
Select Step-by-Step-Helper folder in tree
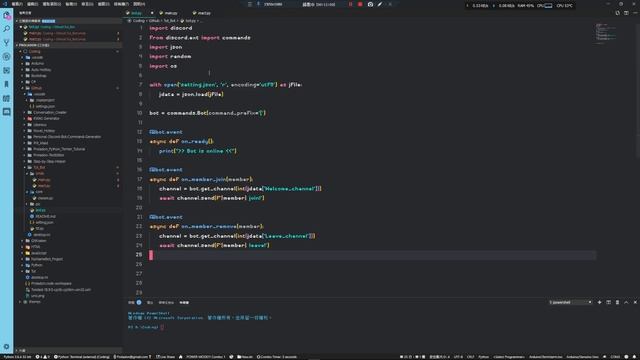49,161
